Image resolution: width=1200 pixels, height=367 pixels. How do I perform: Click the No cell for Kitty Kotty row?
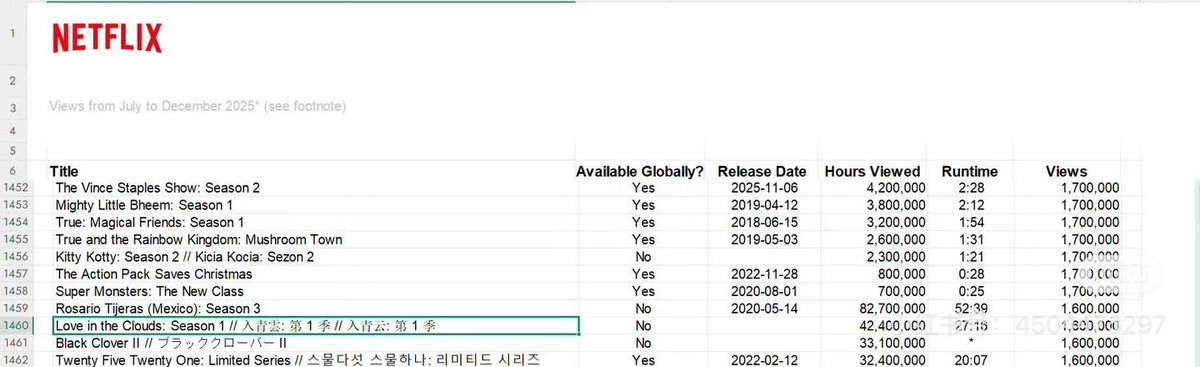tap(642, 257)
